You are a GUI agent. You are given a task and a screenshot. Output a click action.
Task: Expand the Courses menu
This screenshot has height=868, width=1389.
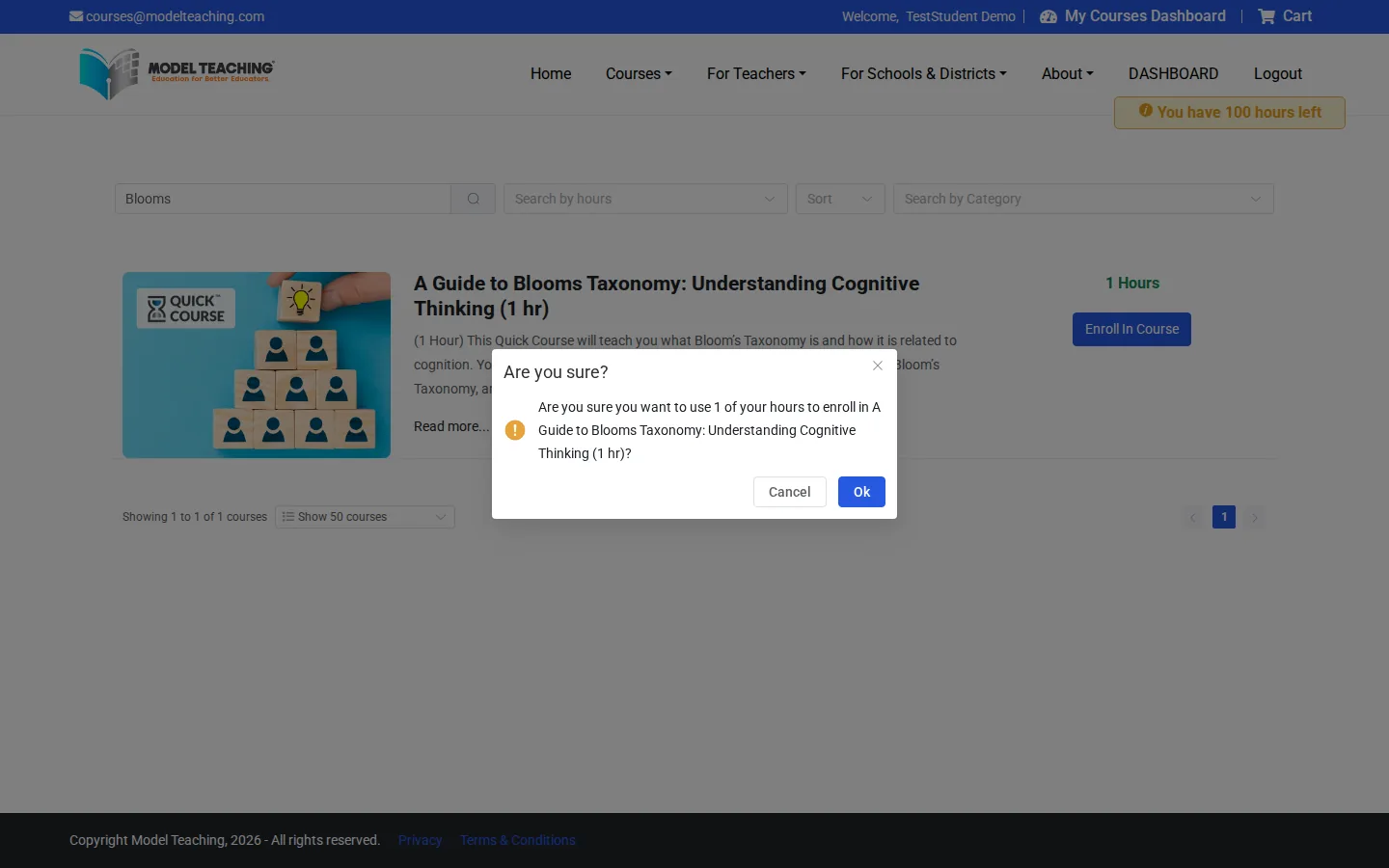point(639,73)
